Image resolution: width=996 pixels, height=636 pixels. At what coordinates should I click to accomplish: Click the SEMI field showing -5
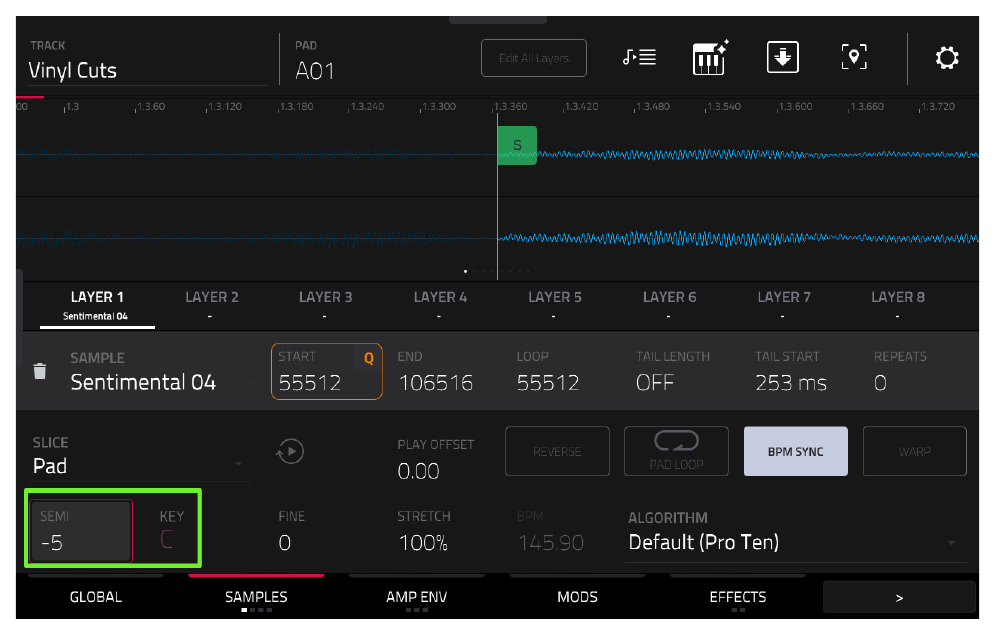[x=81, y=531]
